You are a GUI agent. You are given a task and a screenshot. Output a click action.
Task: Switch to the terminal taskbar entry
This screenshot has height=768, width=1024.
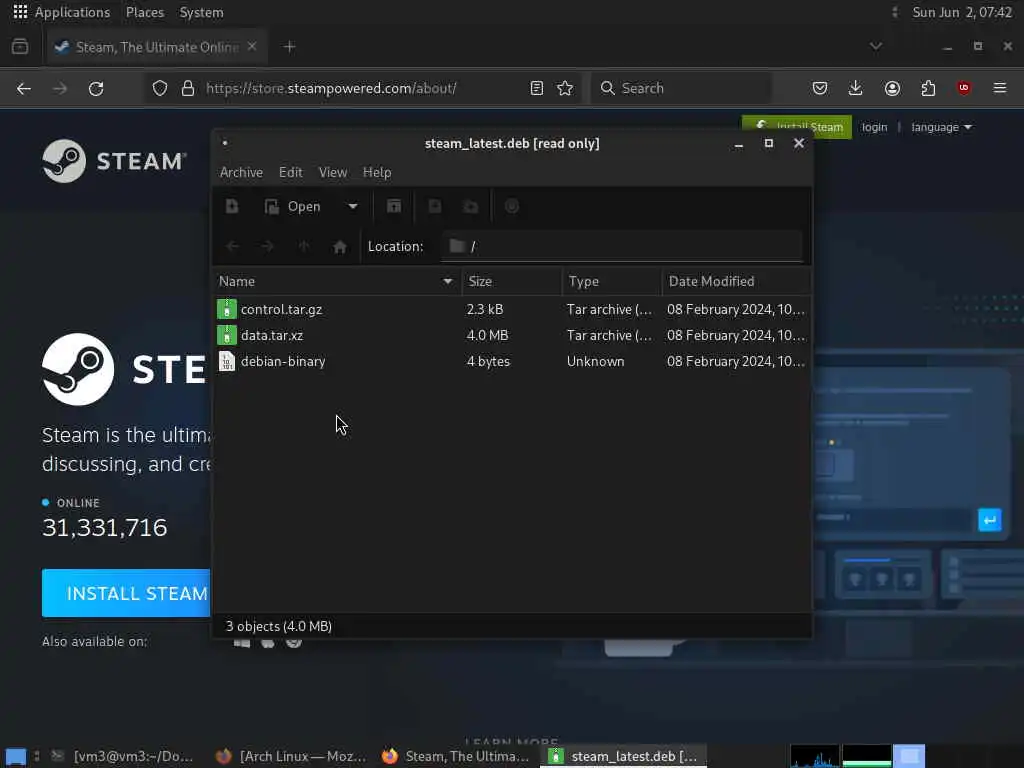tap(124, 756)
